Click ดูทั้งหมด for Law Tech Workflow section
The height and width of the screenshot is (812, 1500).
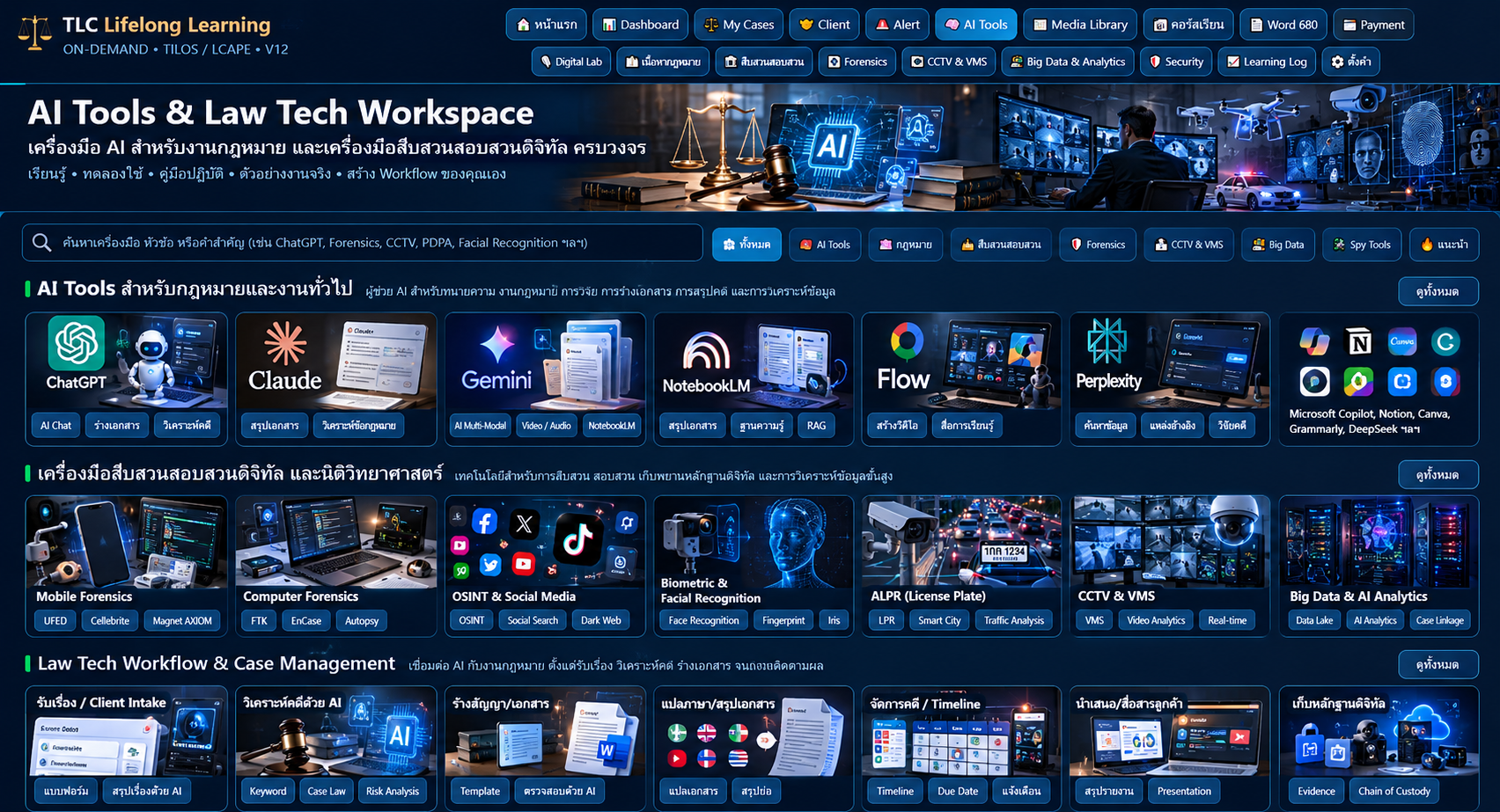pyautogui.click(x=1437, y=664)
